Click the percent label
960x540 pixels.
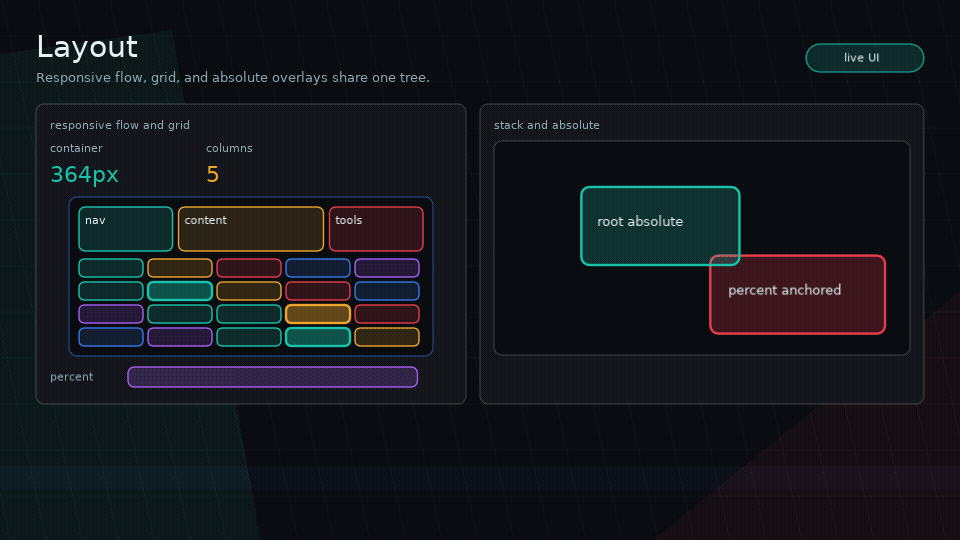click(x=72, y=377)
